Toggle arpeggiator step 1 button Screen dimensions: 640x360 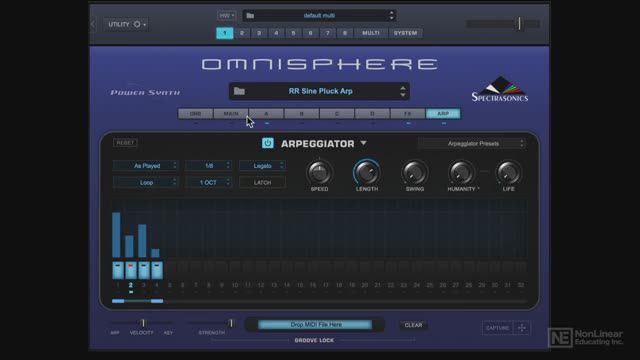(x=118, y=270)
